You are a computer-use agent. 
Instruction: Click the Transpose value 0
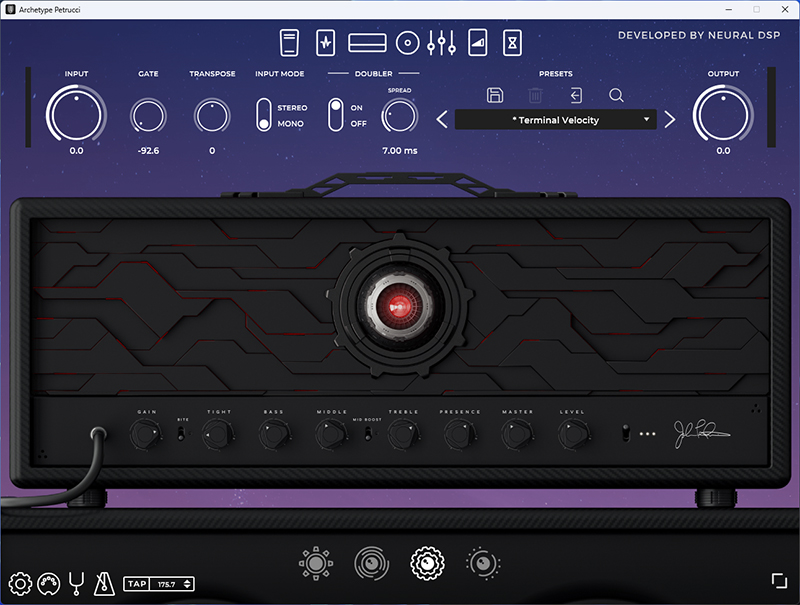click(212, 150)
